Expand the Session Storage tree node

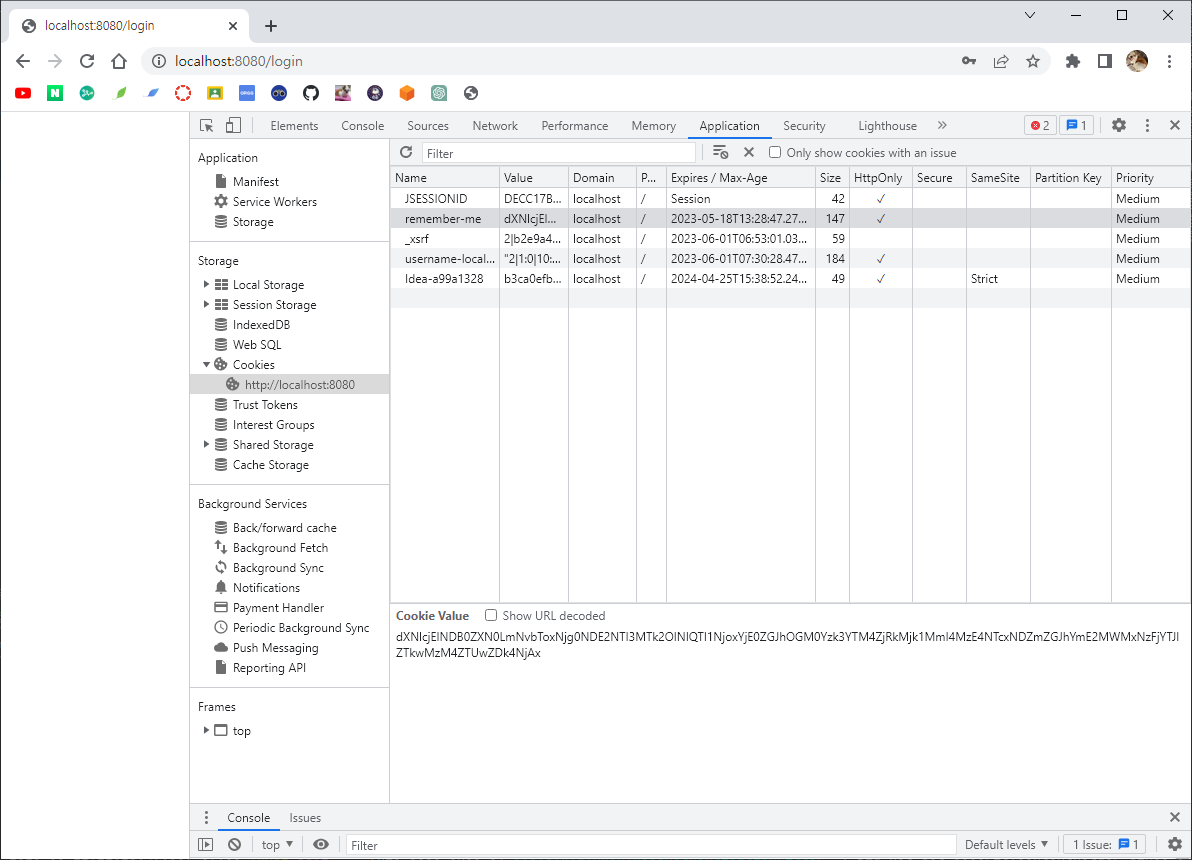[x=206, y=304]
